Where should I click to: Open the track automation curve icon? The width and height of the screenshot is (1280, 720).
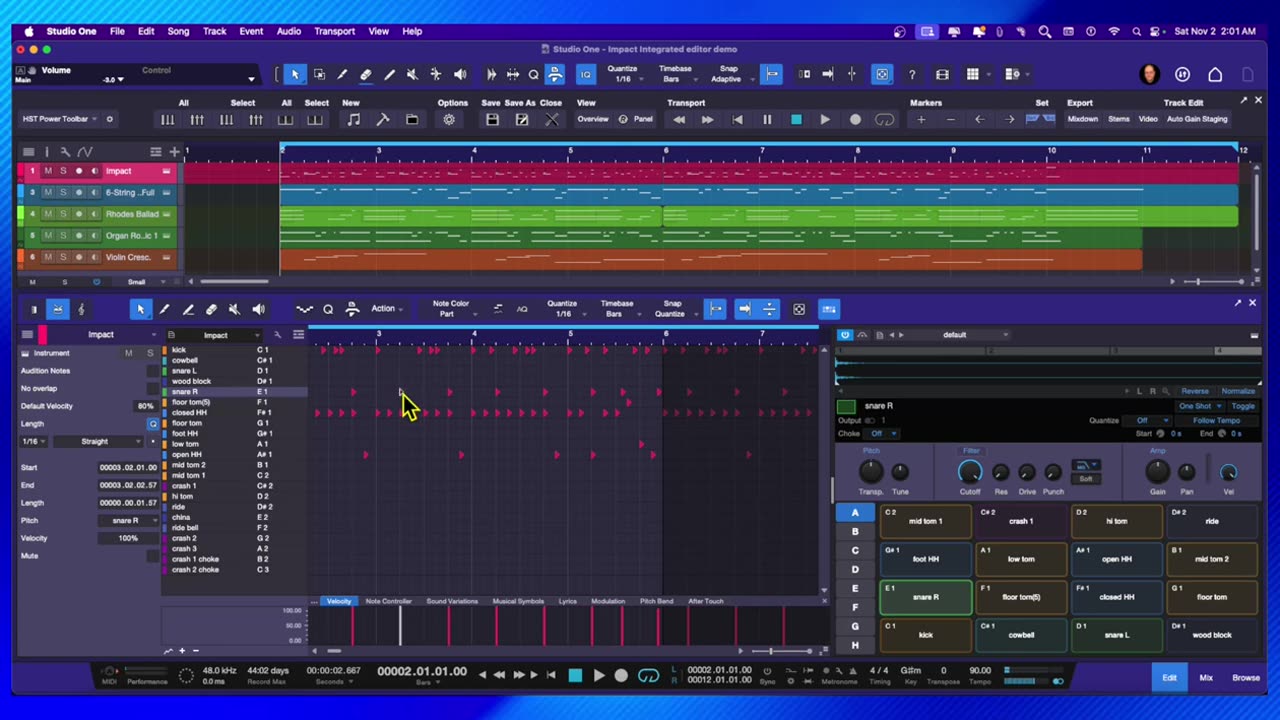pyautogui.click(x=85, y=152)
